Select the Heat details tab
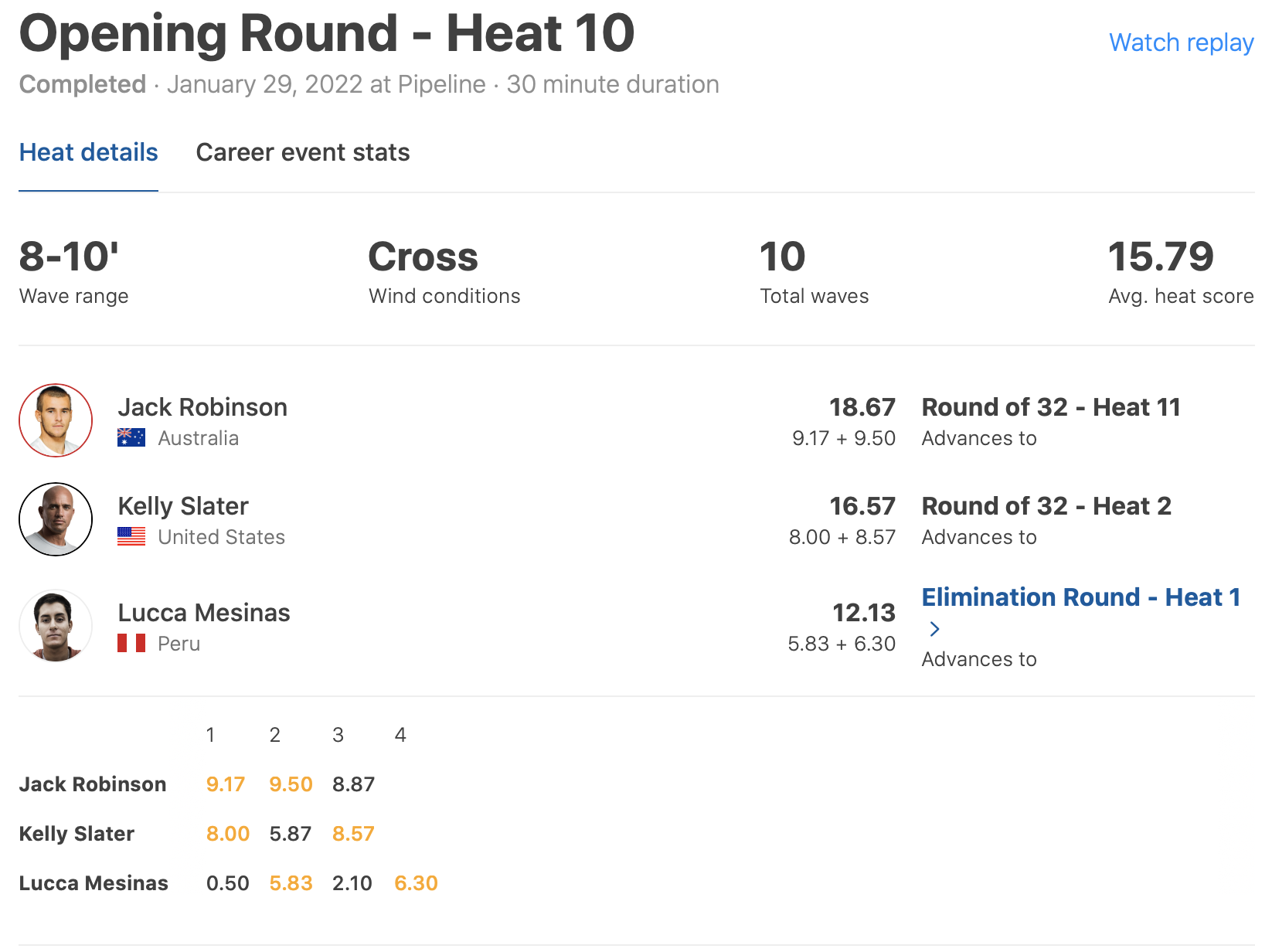Image resolution: width=1272 pixels, height=952 pixels. tap(88, 152)
